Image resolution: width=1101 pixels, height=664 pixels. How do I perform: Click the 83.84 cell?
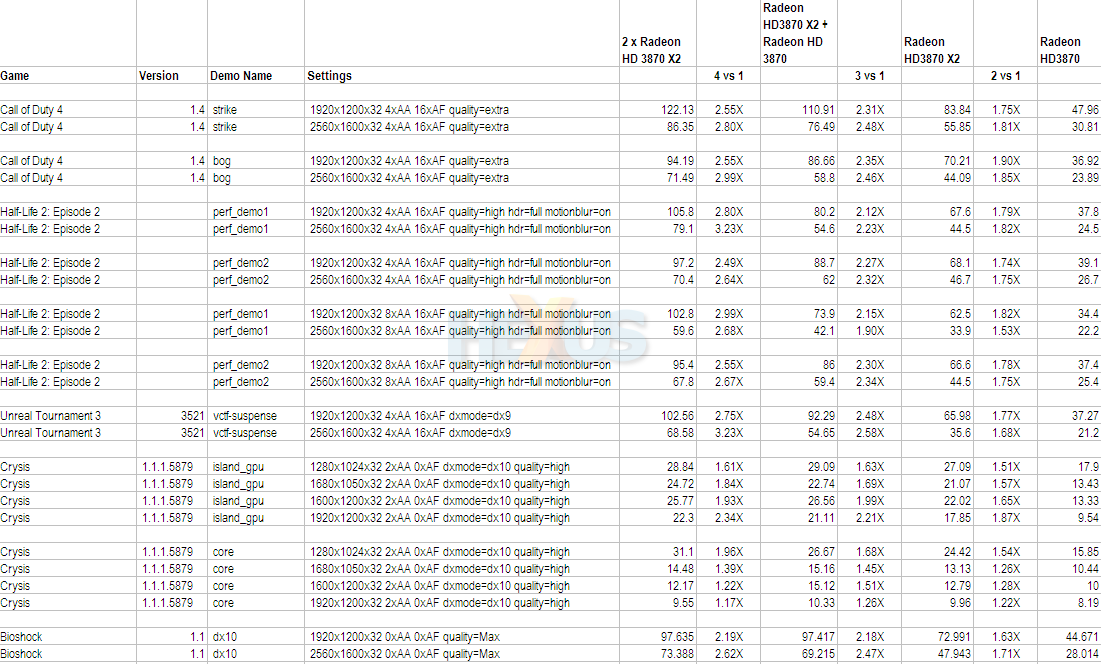click(x=937, y=109)
